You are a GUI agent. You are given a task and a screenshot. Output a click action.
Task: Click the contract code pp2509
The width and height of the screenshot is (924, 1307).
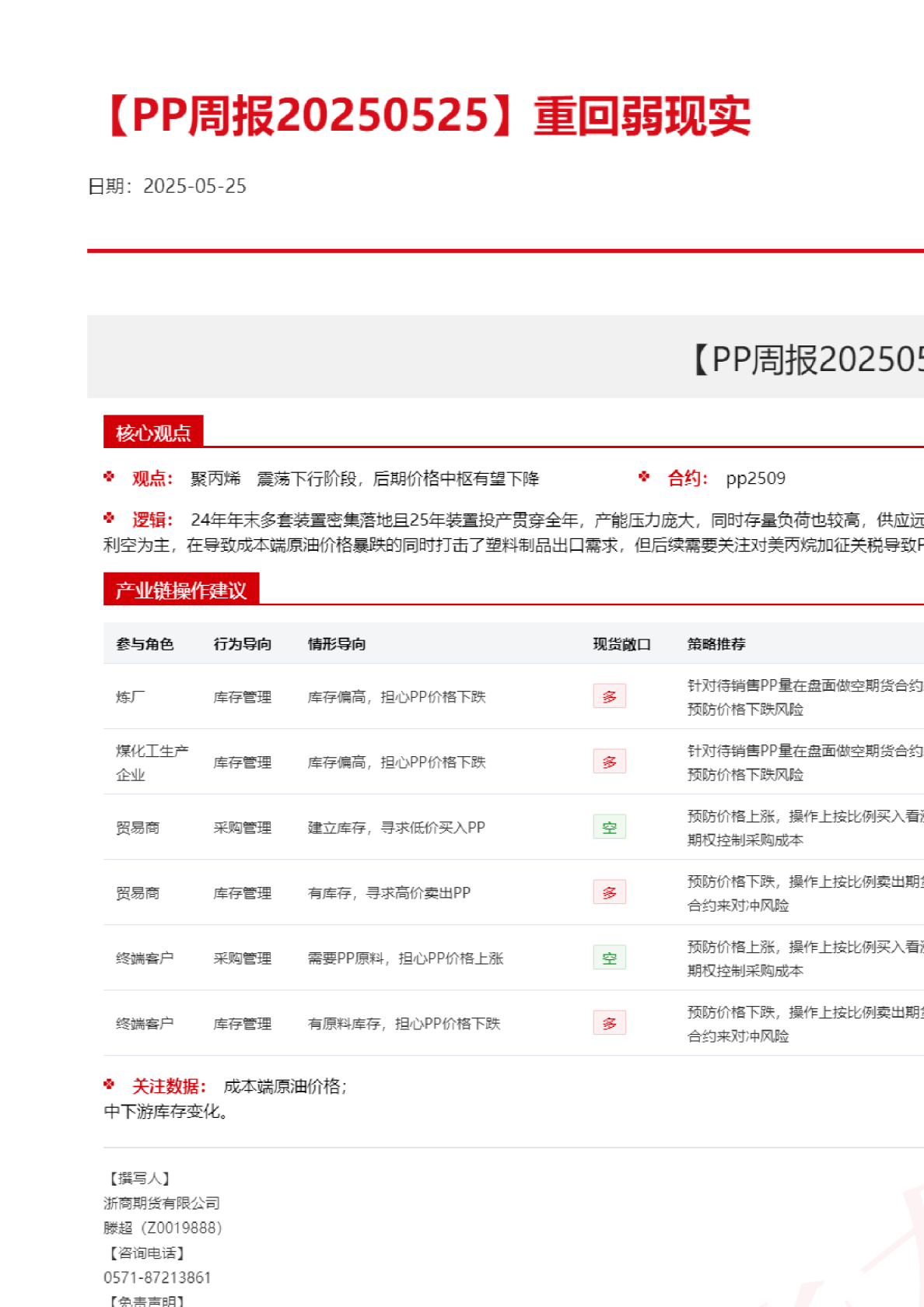[755, 478]
